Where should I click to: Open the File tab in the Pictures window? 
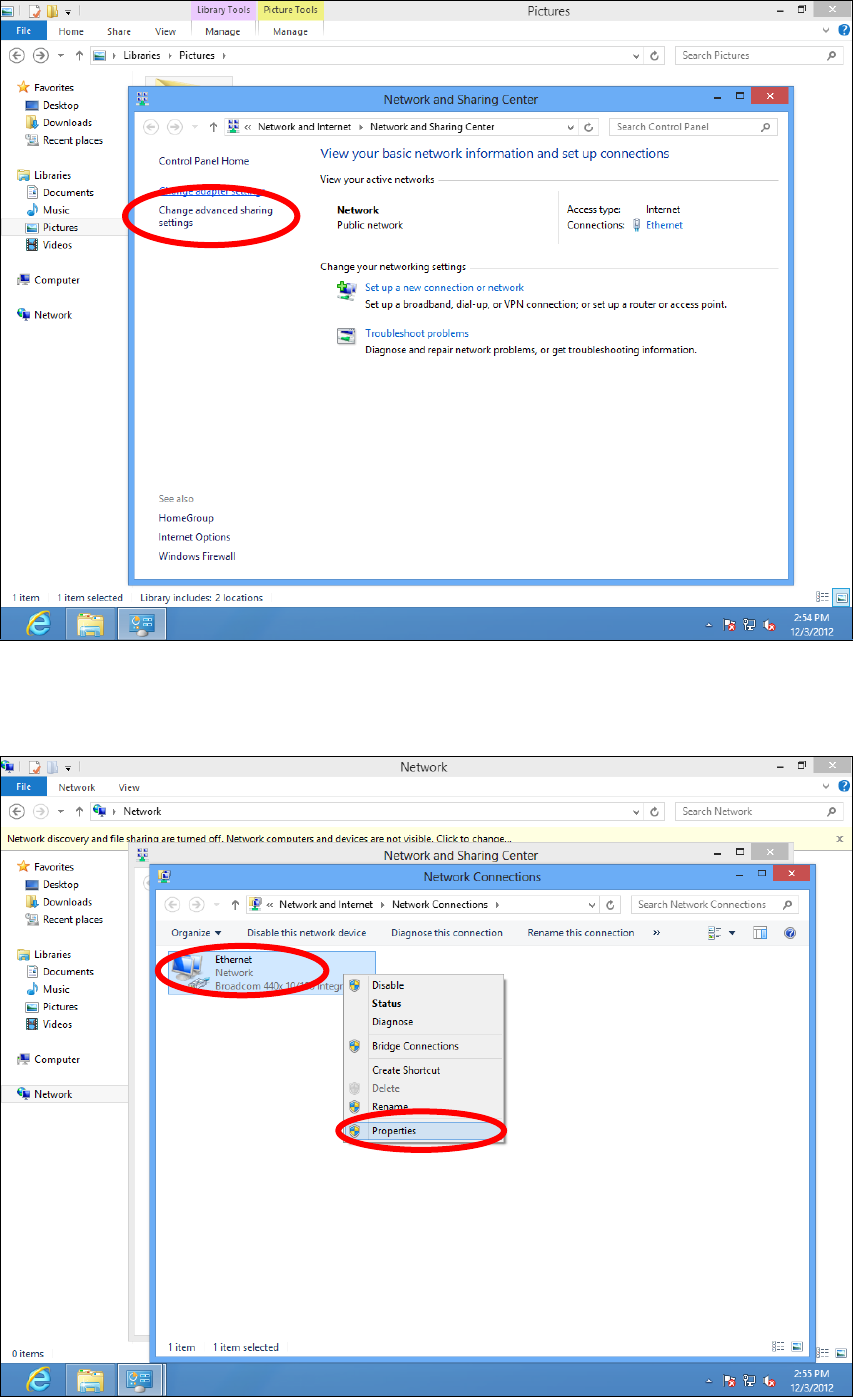[25, 32]
